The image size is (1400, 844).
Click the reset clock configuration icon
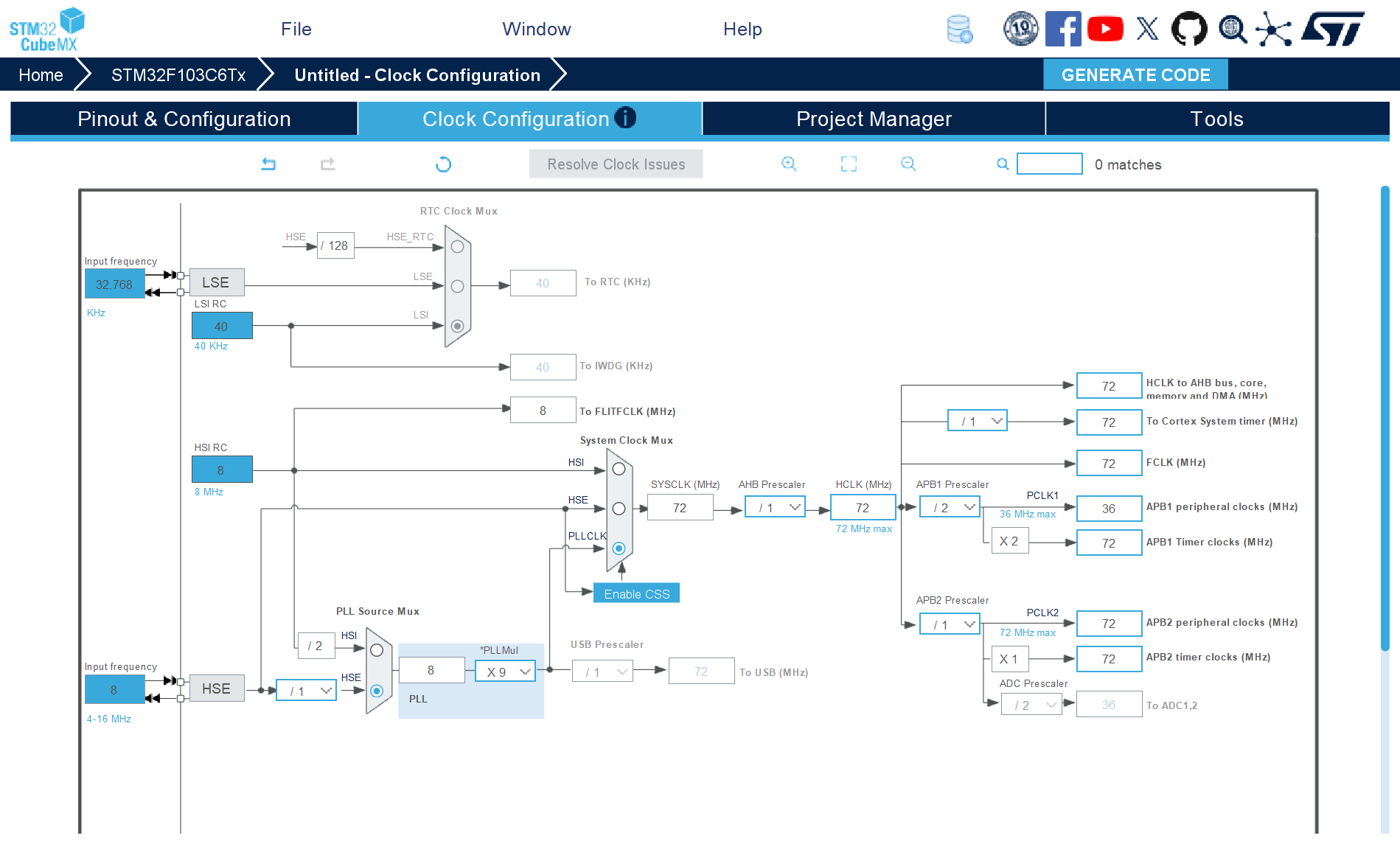coord(443,164)
